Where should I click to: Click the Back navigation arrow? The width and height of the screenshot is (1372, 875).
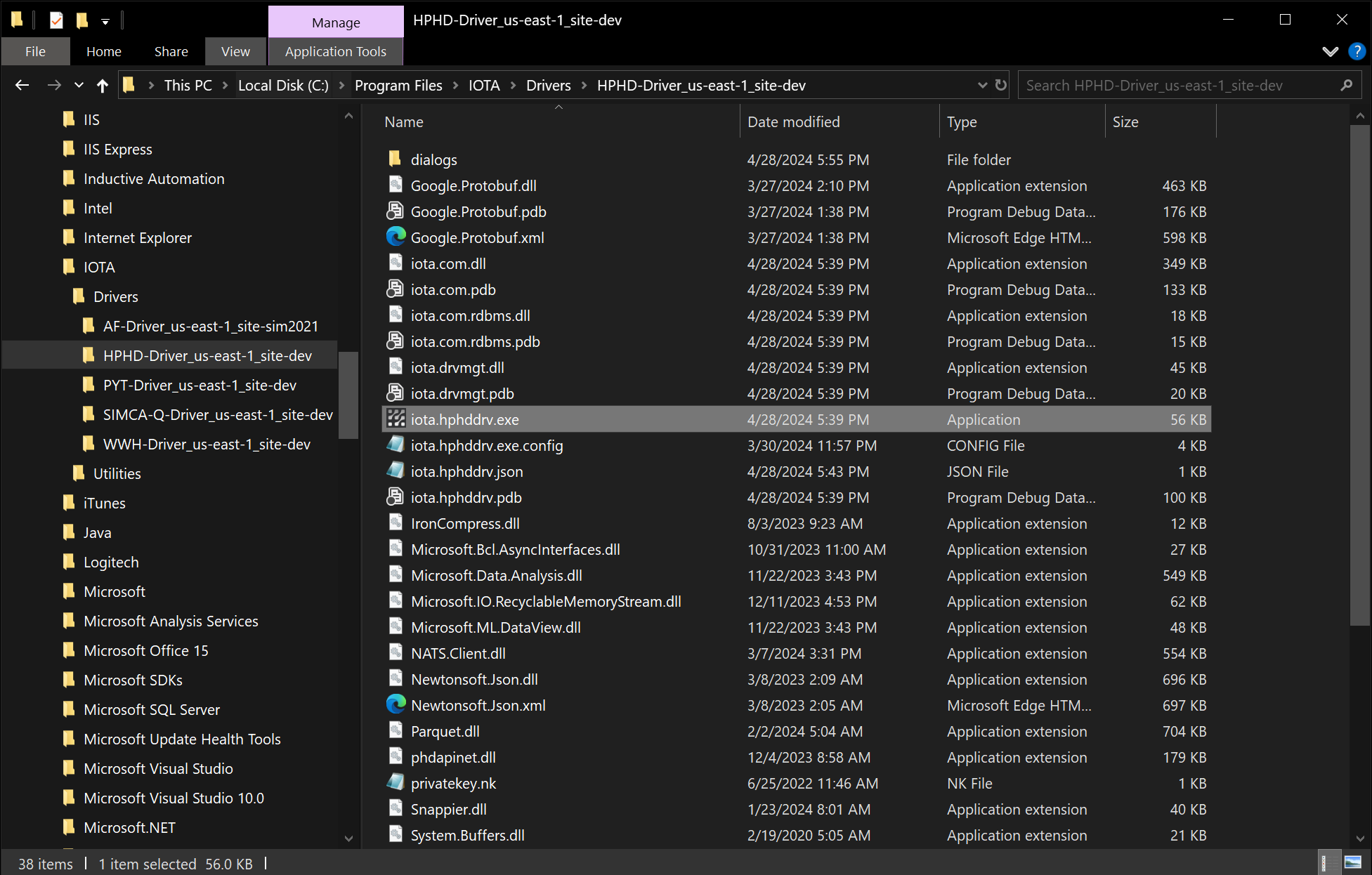tap(22, 85)
